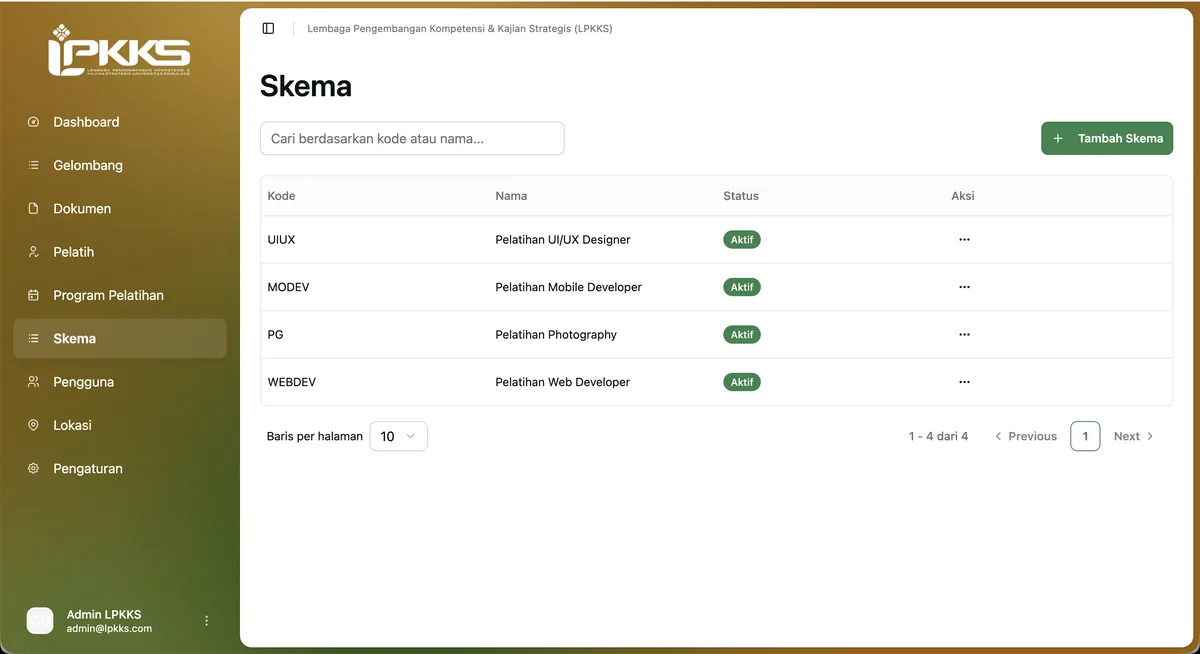
Task: Click the UIUX code cell
Action: 282,240
